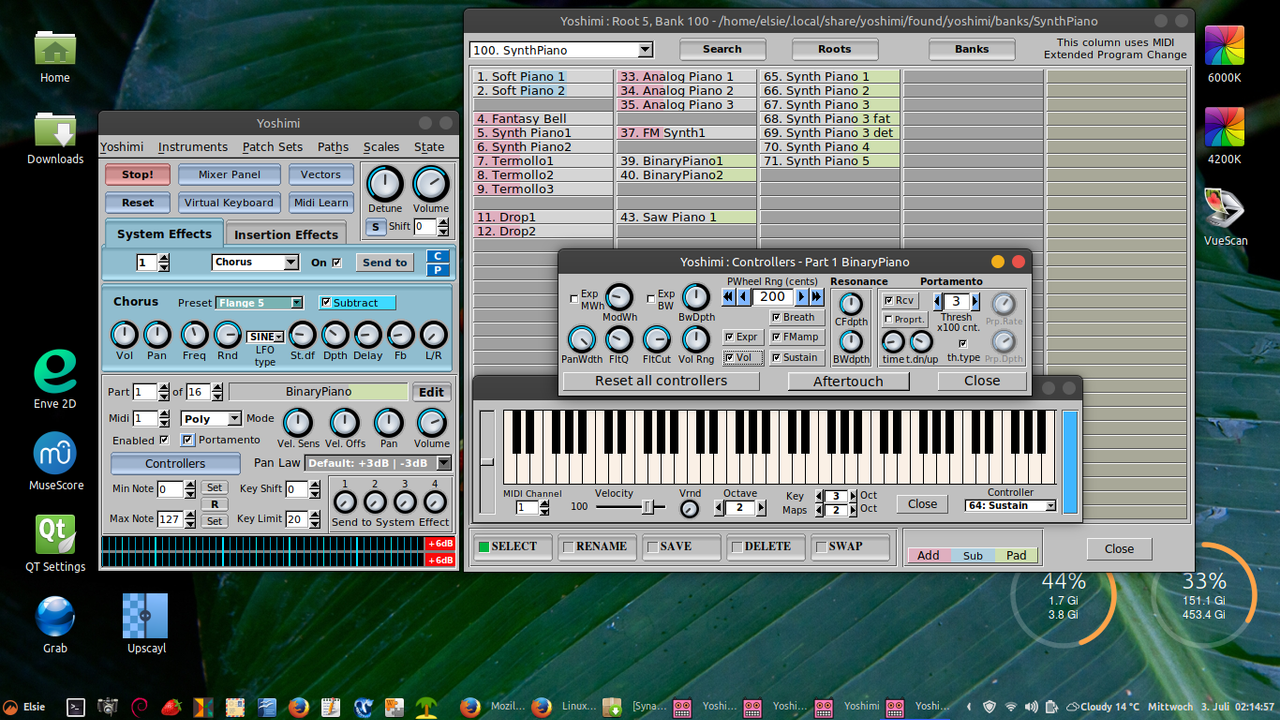1280x720 pixels.
Task: Click the FltCut knob in Controllers
Action: tap(657, 339)
